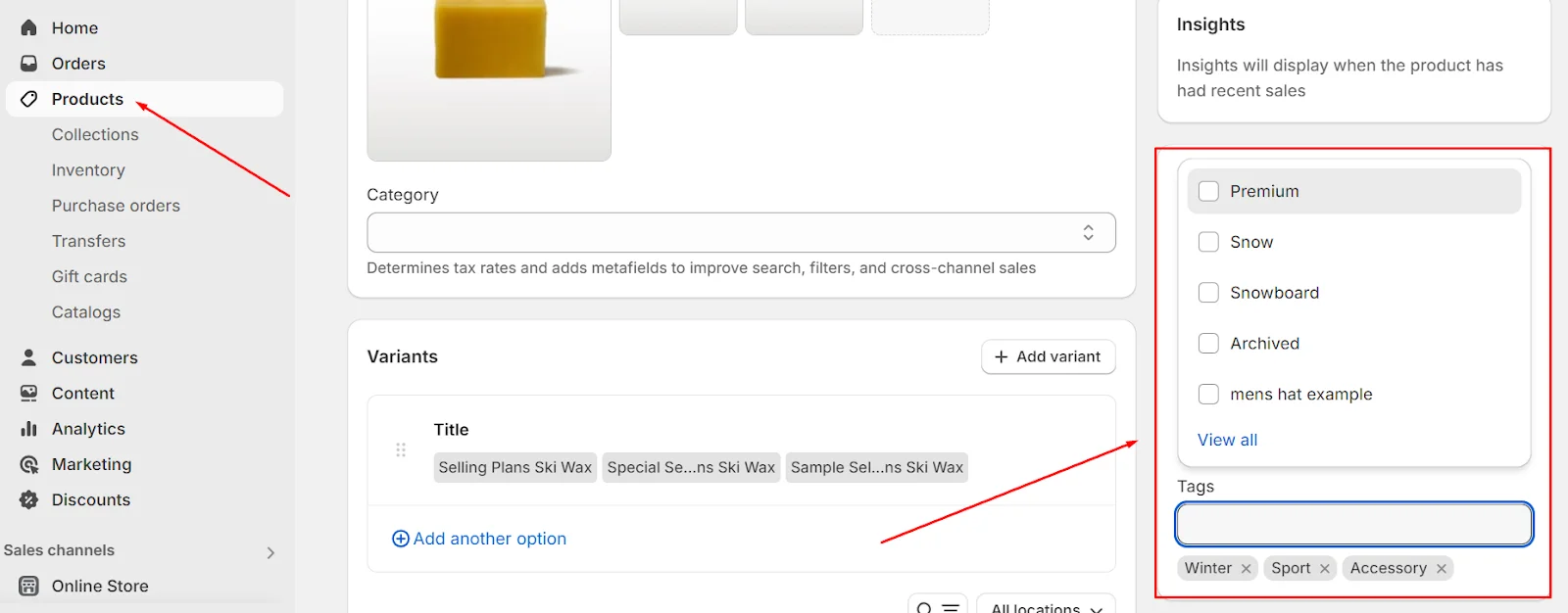Open the Category dropdown
The height and width of the screenshot is (613, 1568).
click(741, 233)
